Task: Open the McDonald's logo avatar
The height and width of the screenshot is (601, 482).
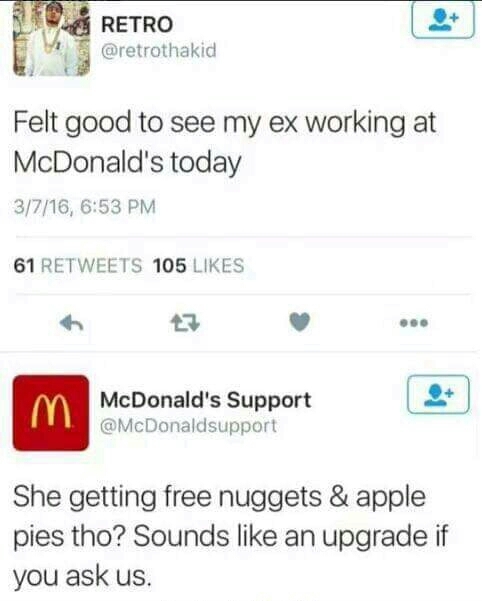Action: pos(51,413)
